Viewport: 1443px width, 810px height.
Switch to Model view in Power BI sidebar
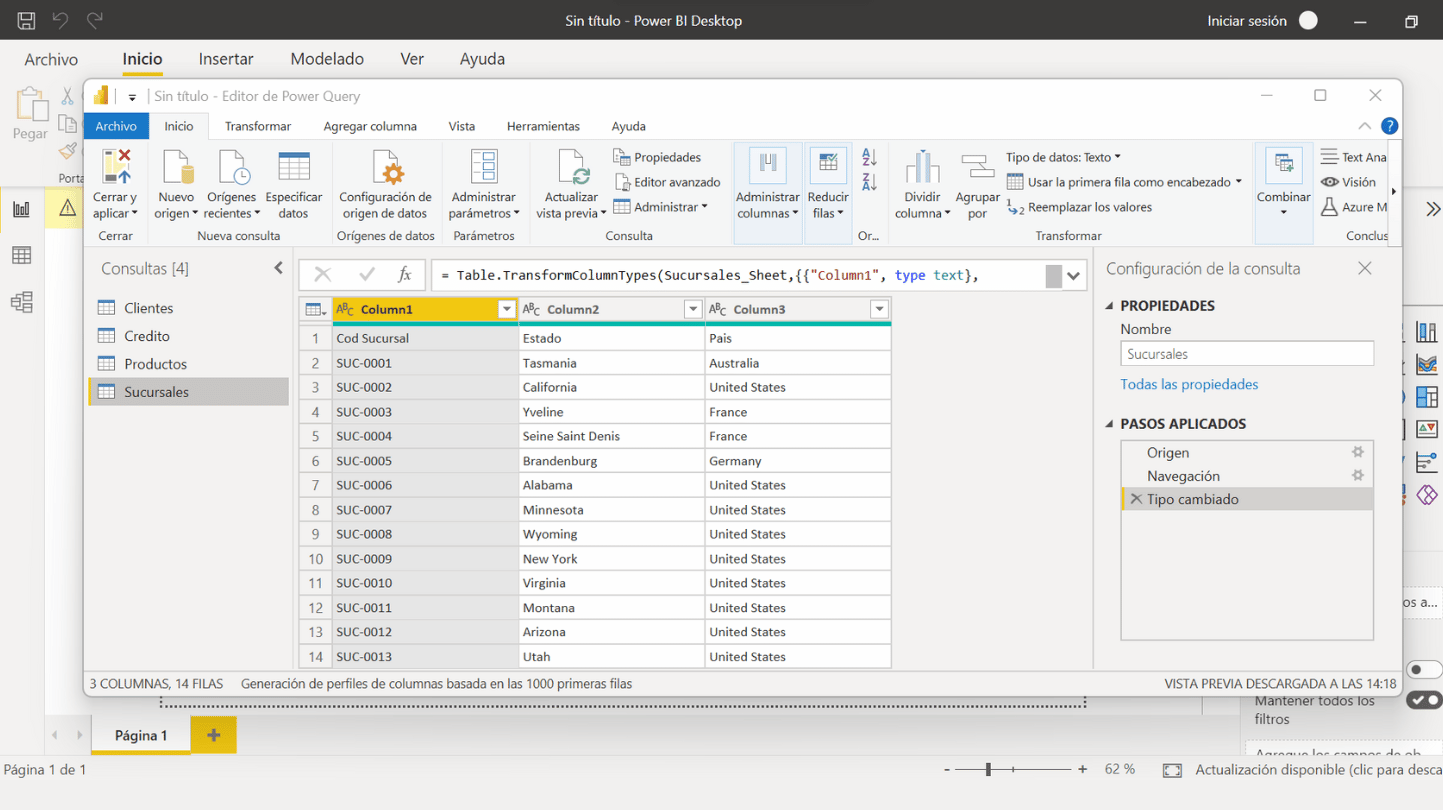pos(21,302)
